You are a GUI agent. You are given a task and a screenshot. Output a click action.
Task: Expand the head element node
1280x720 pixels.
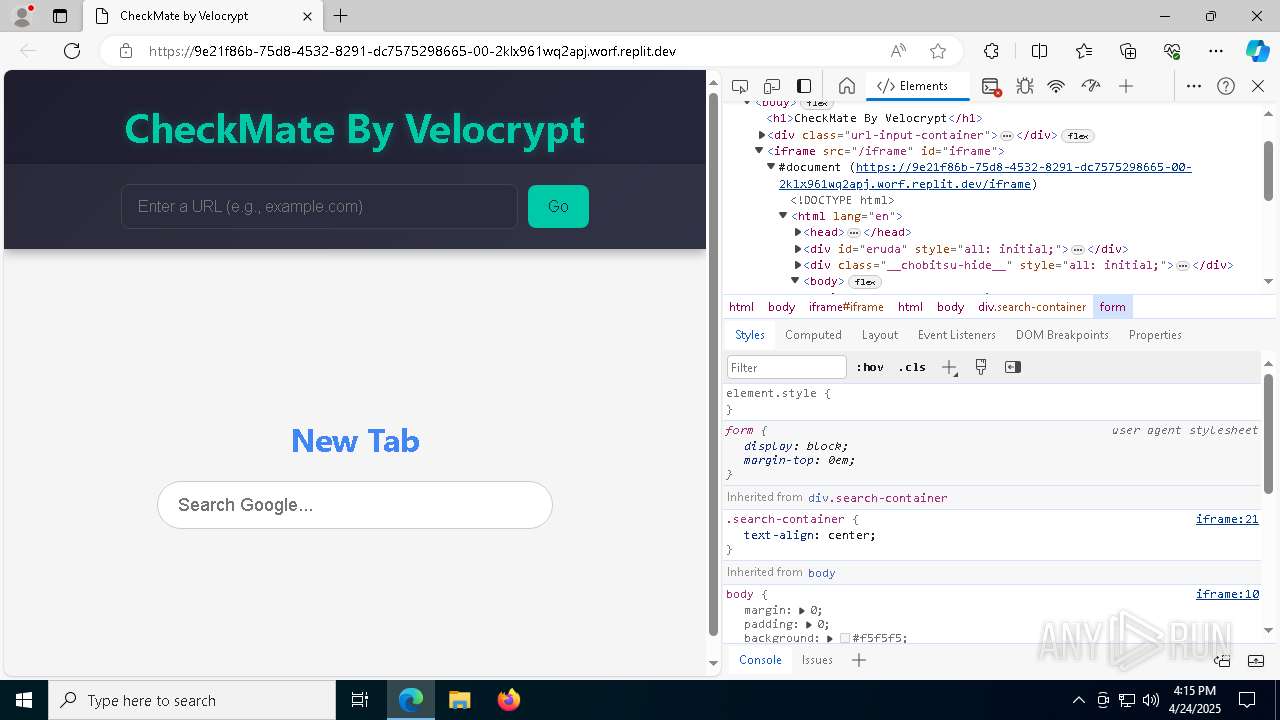coord(798,232)
